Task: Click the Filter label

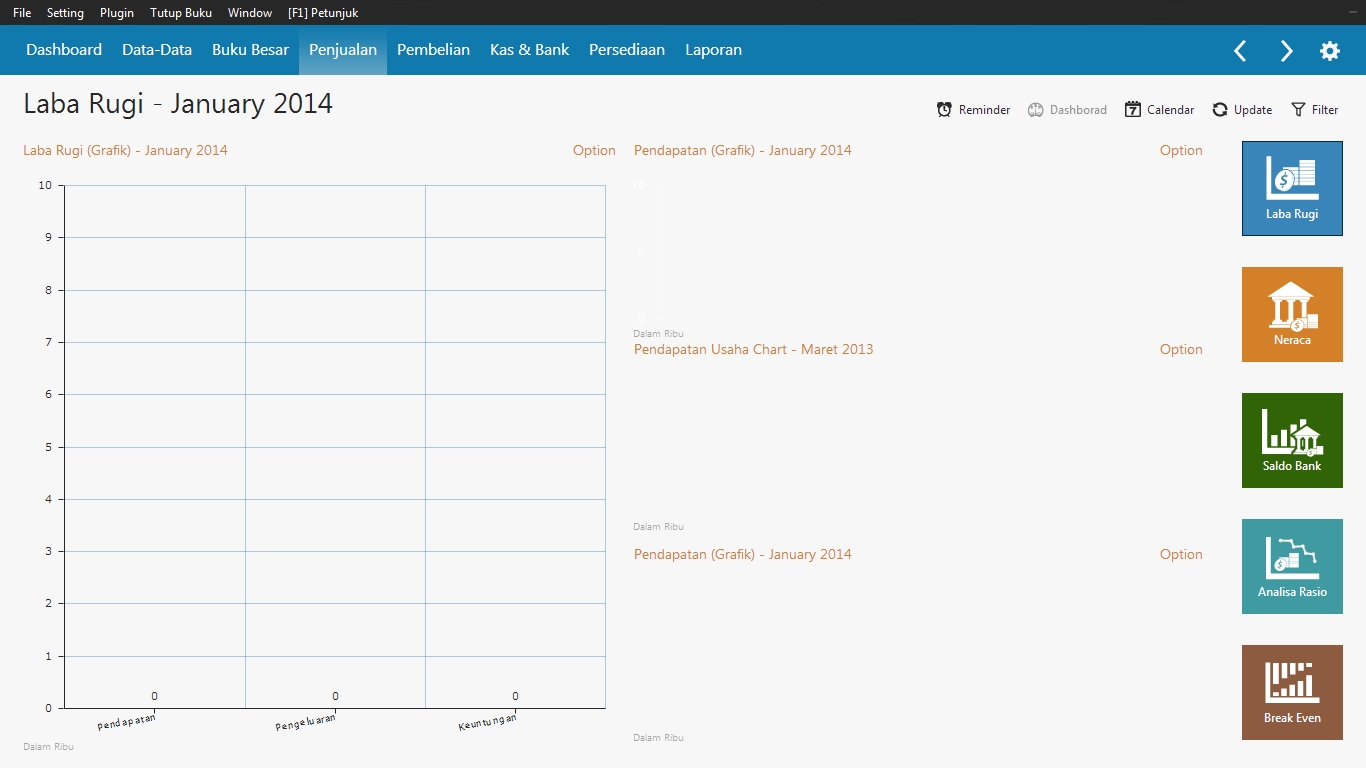Action: click(x=1325, y=110)
